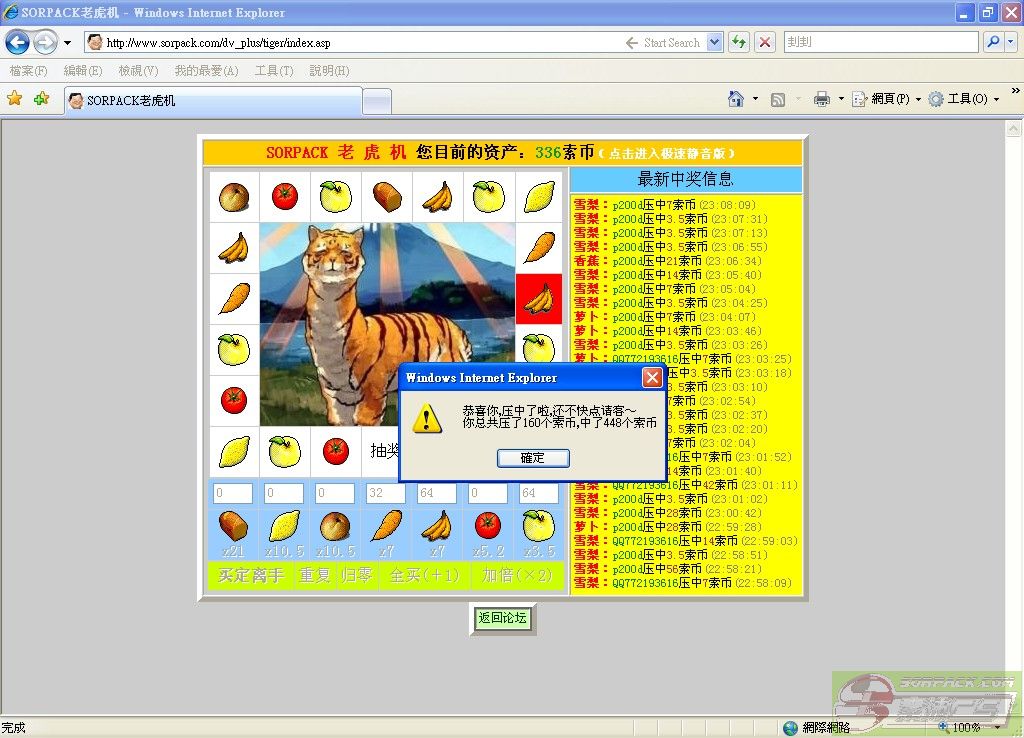The height and width of the screenshot is (738, 1024).
Task: Open the 檢視(V) menu
Action: 138,71
